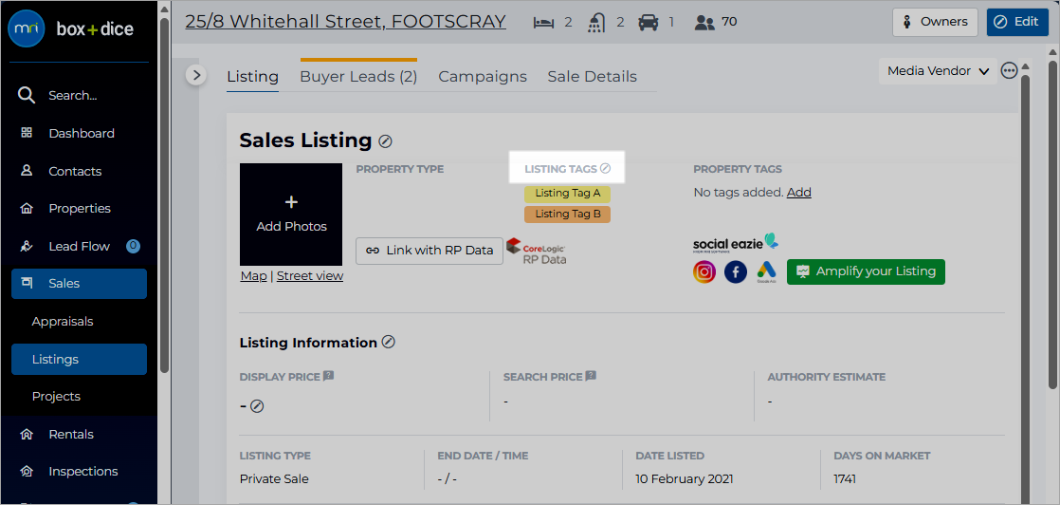
Task: Open the Map link
Action: click(x=254, y=276)
